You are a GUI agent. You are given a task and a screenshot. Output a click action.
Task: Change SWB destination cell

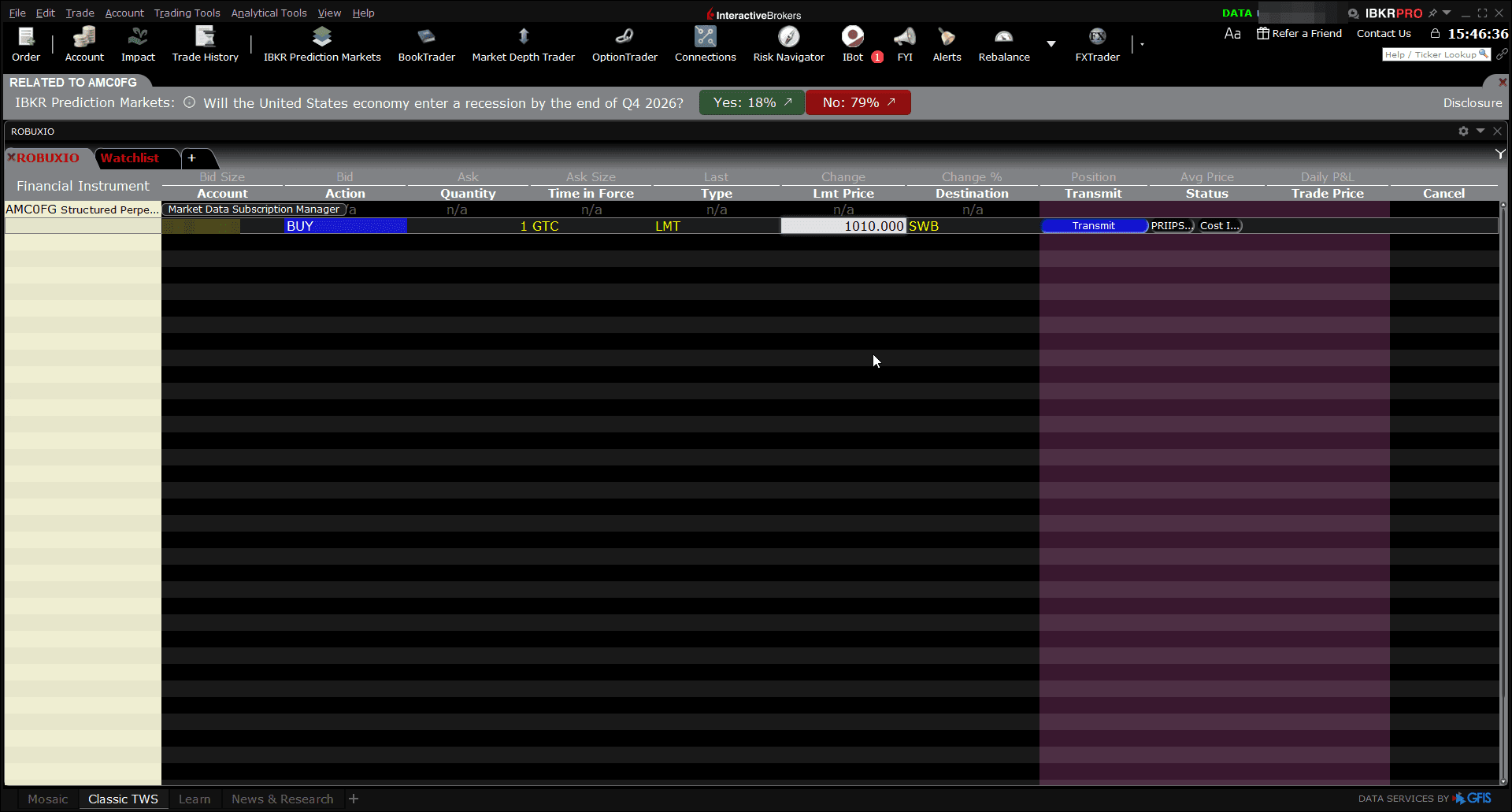[973, 226]
